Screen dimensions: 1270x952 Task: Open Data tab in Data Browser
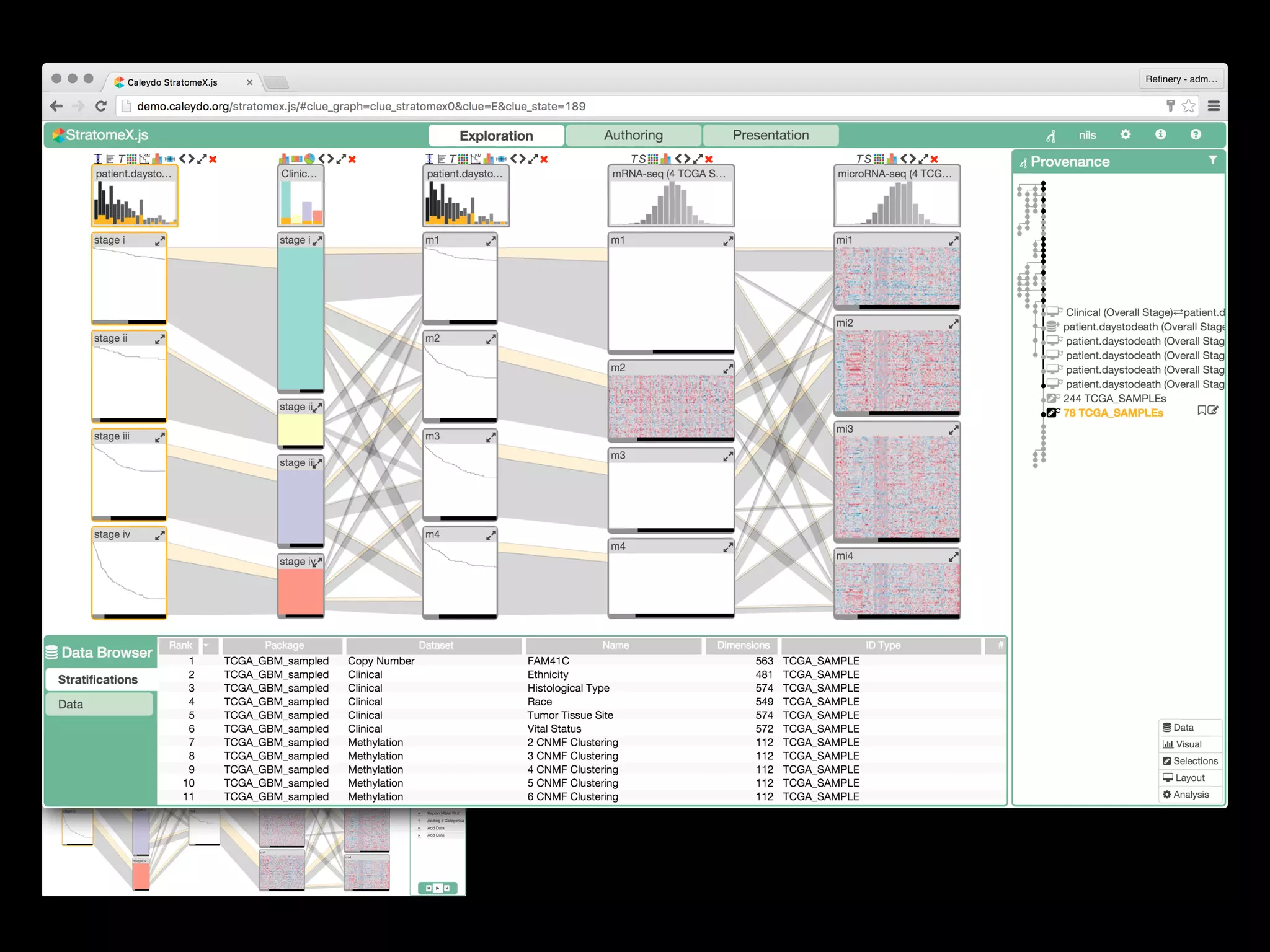pos(99,705)
